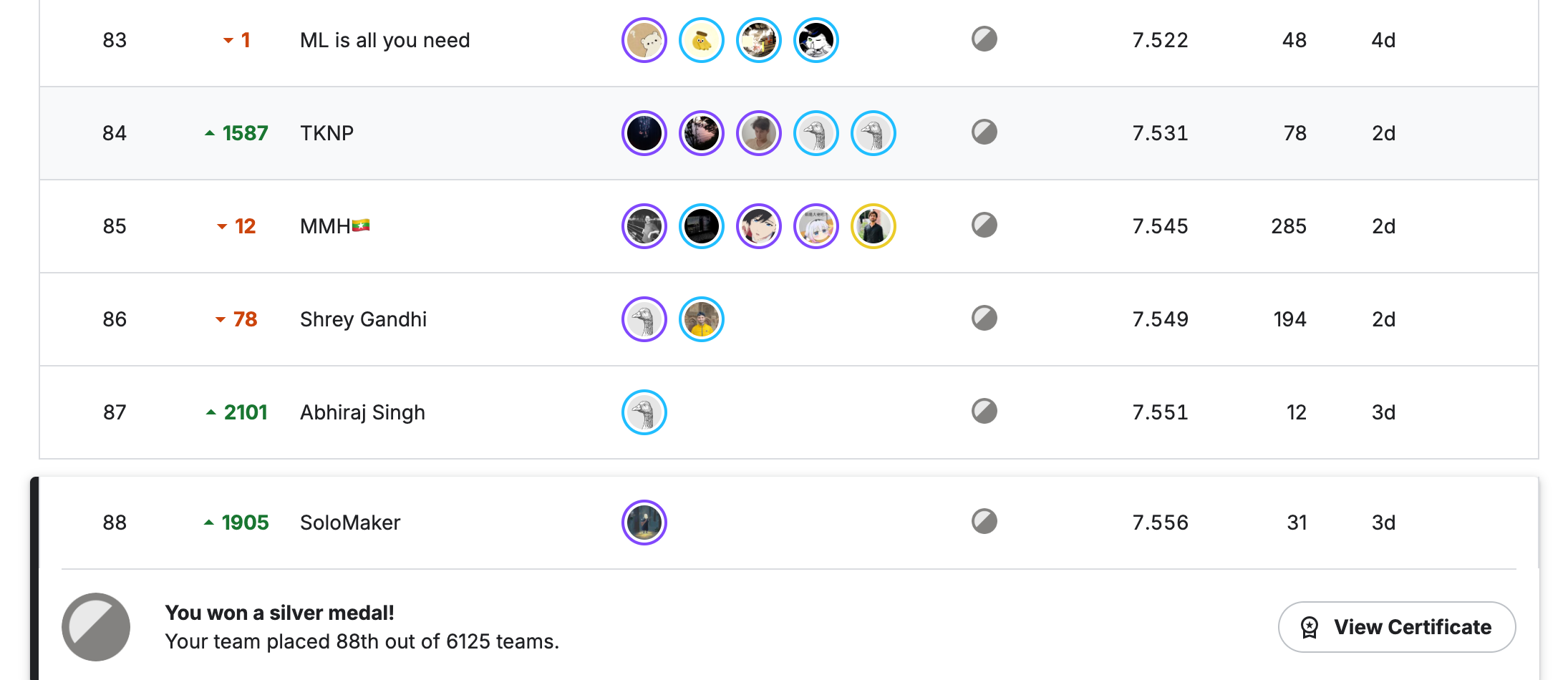The image size is (1568, 680).
Task: Click the ML is all you need team name
Action: click(385, 40)
